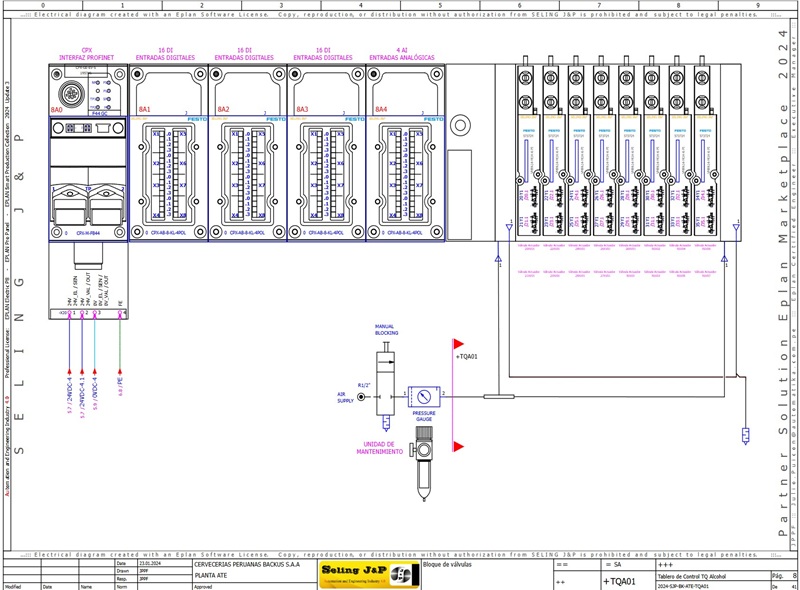Click the air supply port symbol
800x590 pixels.
pos(359,397)
